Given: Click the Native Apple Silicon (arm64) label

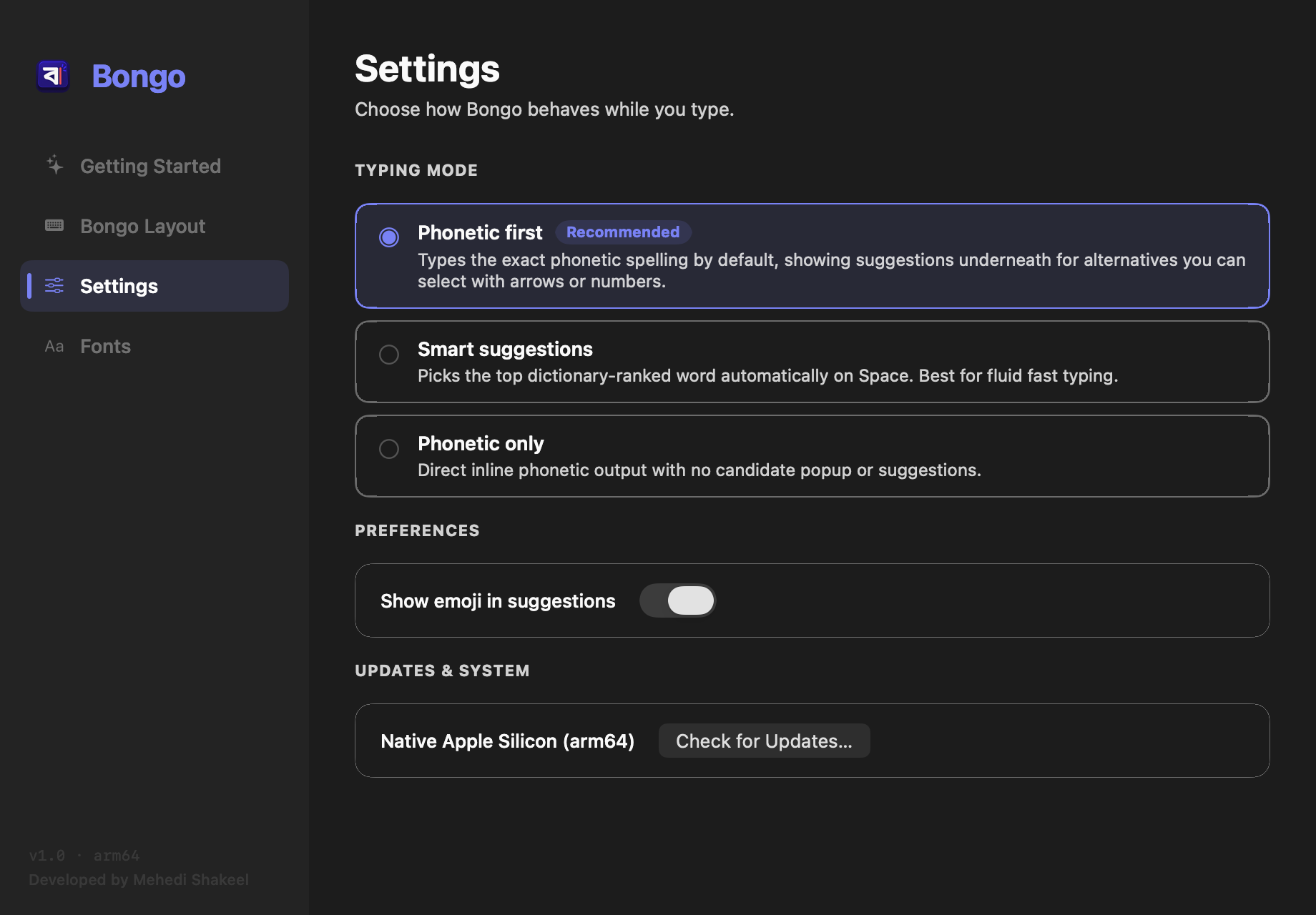Looking at the screenshot, I should coord(508,741).
